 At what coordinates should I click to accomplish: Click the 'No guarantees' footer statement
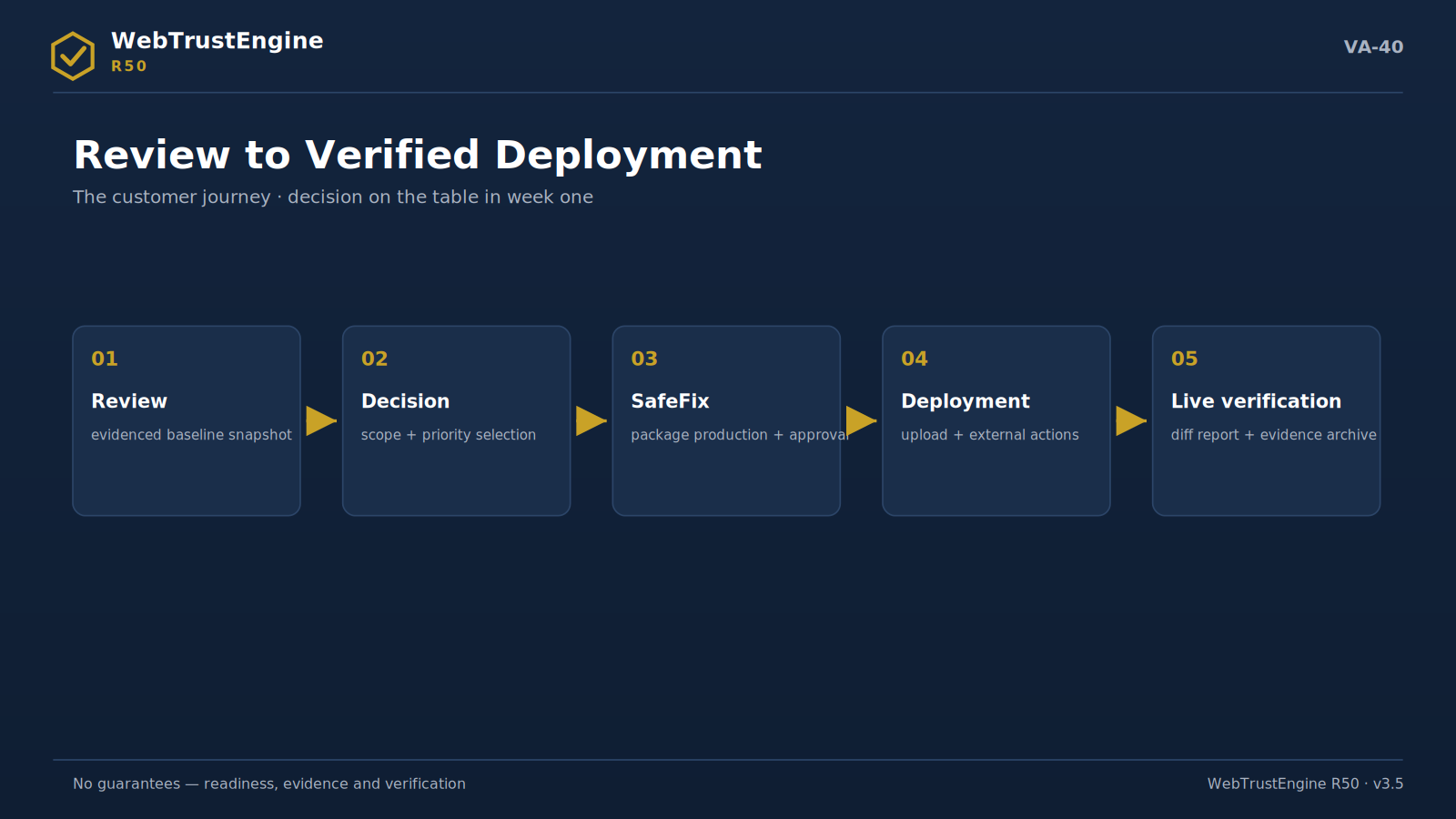coord(269,784)
